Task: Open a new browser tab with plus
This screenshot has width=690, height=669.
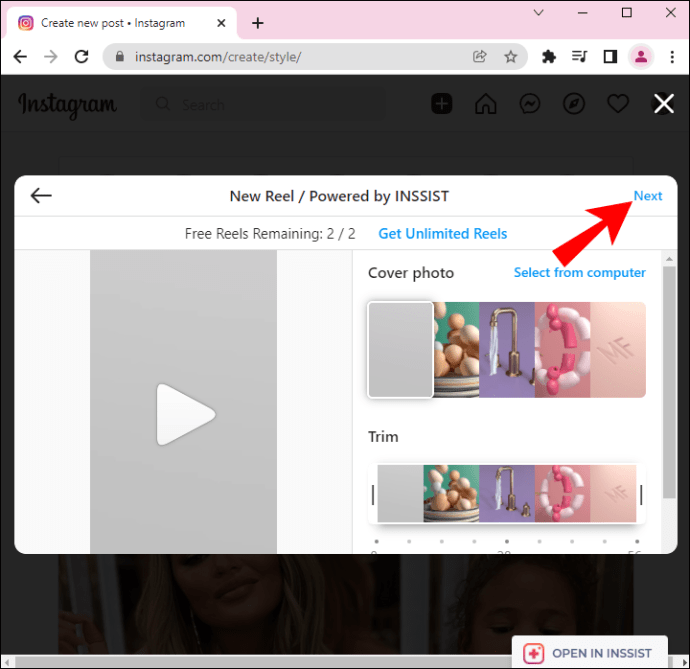Action: 258,23
